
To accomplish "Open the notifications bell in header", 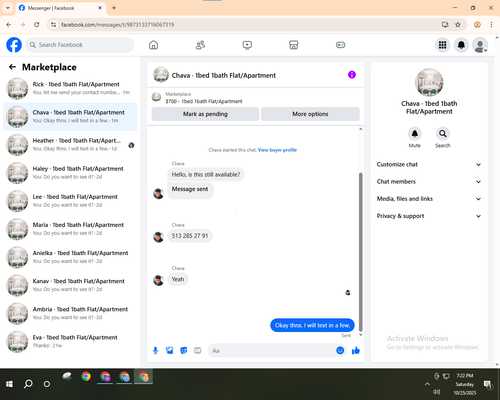I will tap(461, 45).
